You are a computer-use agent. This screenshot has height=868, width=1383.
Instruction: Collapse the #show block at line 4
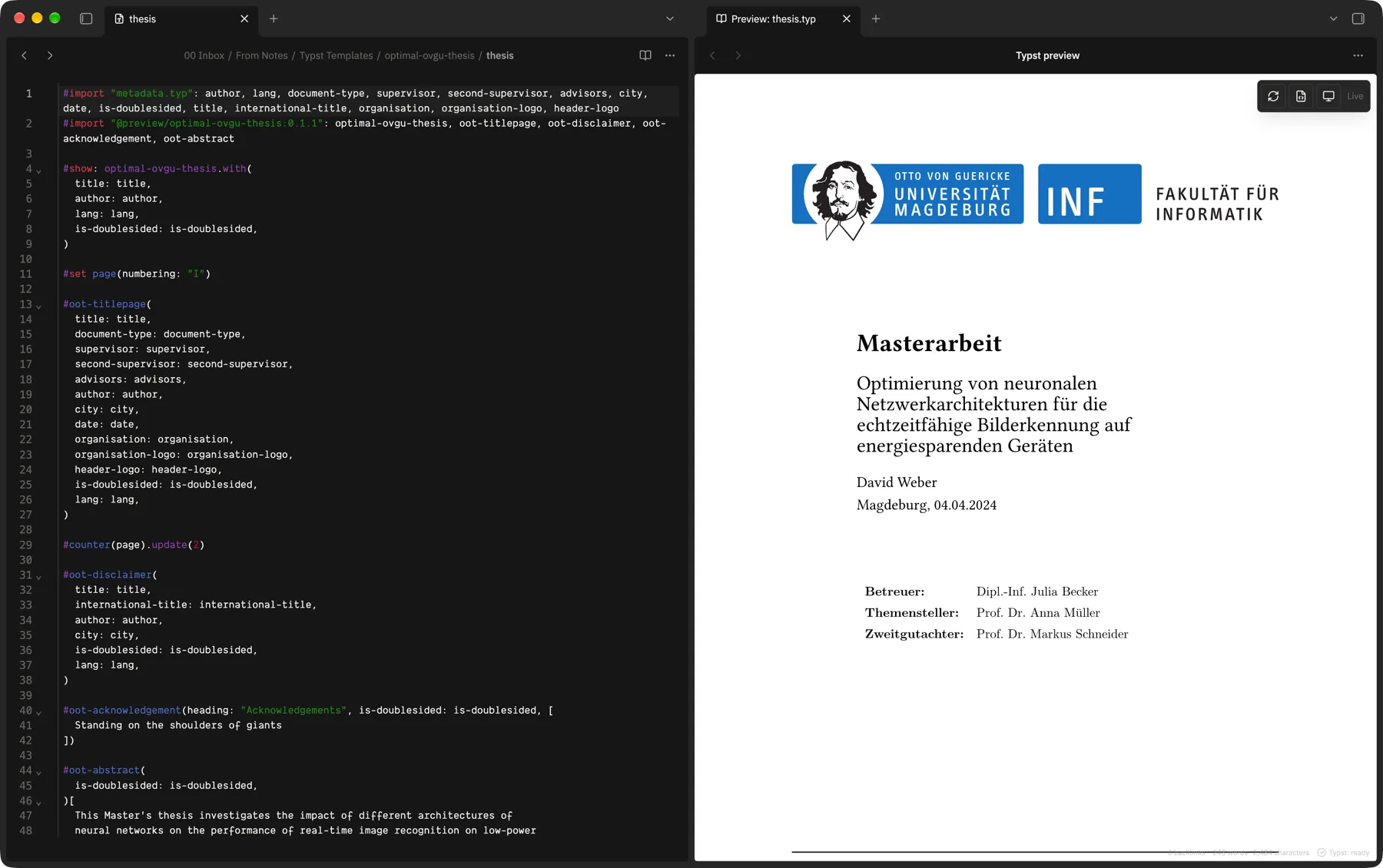(x=38, y=170)
